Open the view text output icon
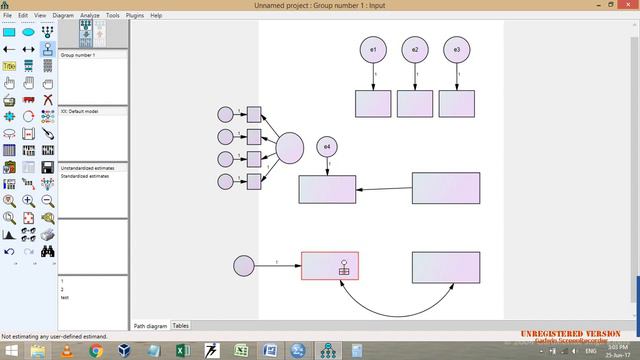 [x=28, y=167]
